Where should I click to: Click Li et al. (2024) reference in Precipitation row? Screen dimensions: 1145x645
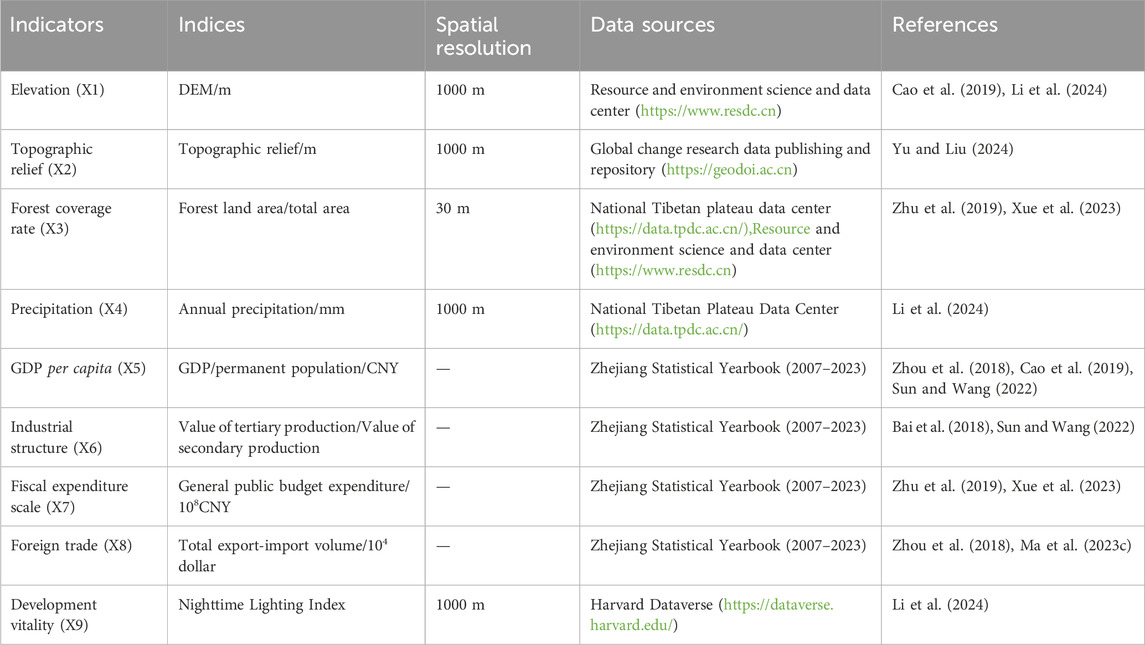[x=940, y=310]
